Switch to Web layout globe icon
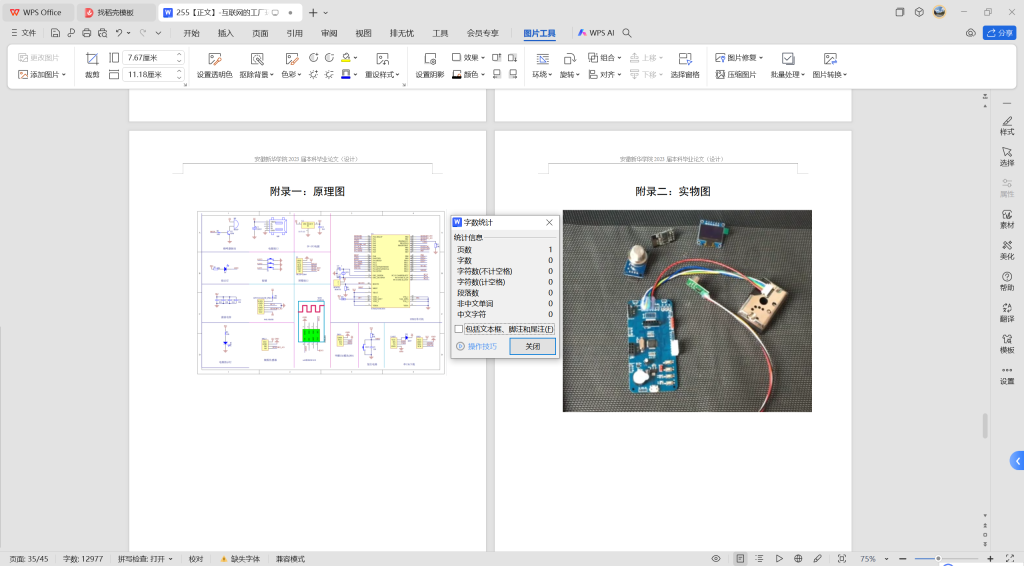The width and height of the screenshot is (1024, 566). point(798,559)
